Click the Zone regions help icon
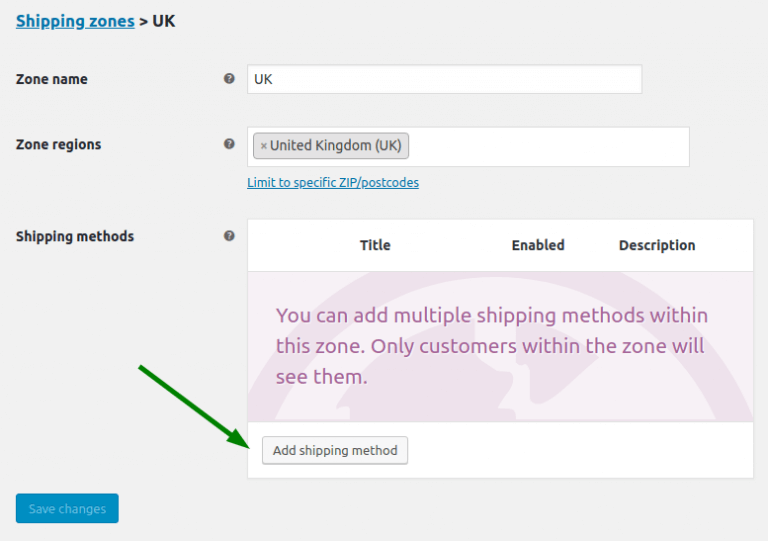 coord(229,144)
